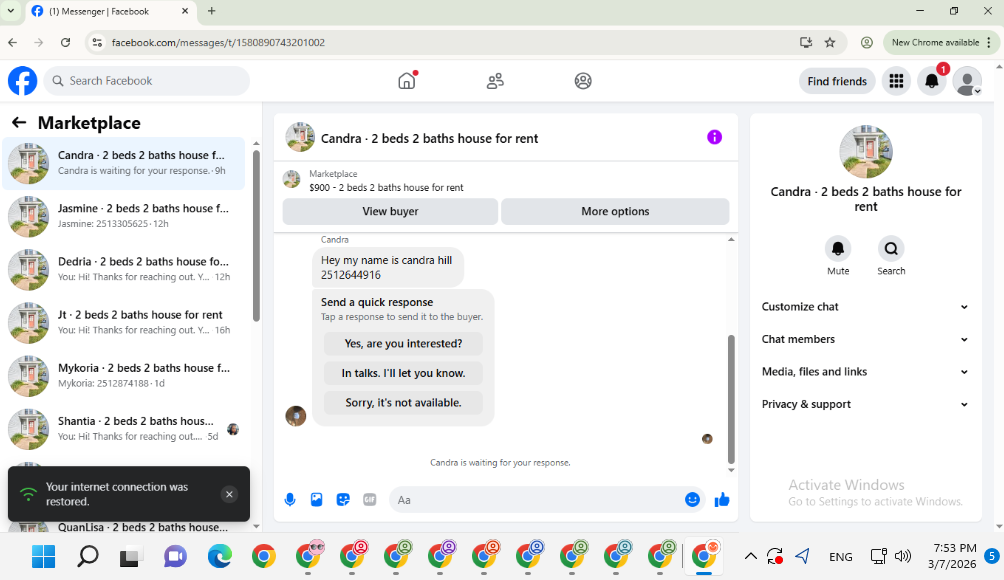
Task: Click the listing thumbnail in the right panel
Action: [x=866, y=152]
